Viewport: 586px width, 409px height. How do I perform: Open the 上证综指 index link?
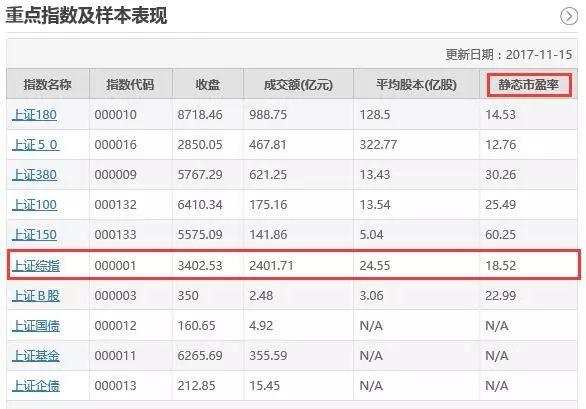coord(36,265)
